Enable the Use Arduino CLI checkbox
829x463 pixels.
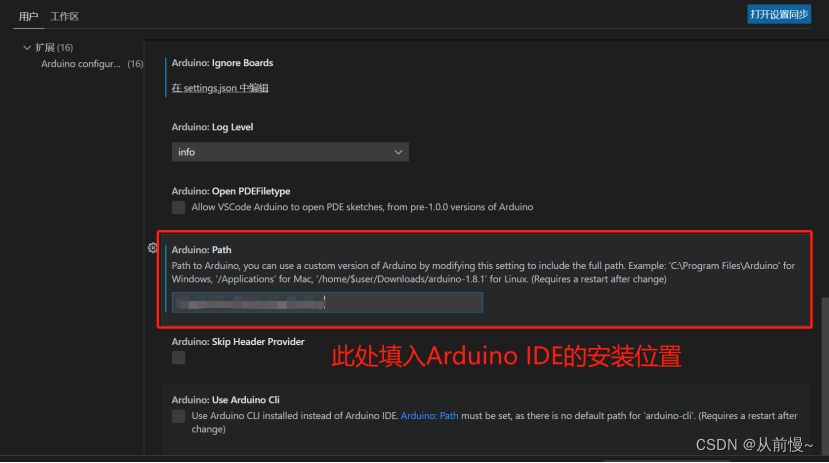coord(179,416)
